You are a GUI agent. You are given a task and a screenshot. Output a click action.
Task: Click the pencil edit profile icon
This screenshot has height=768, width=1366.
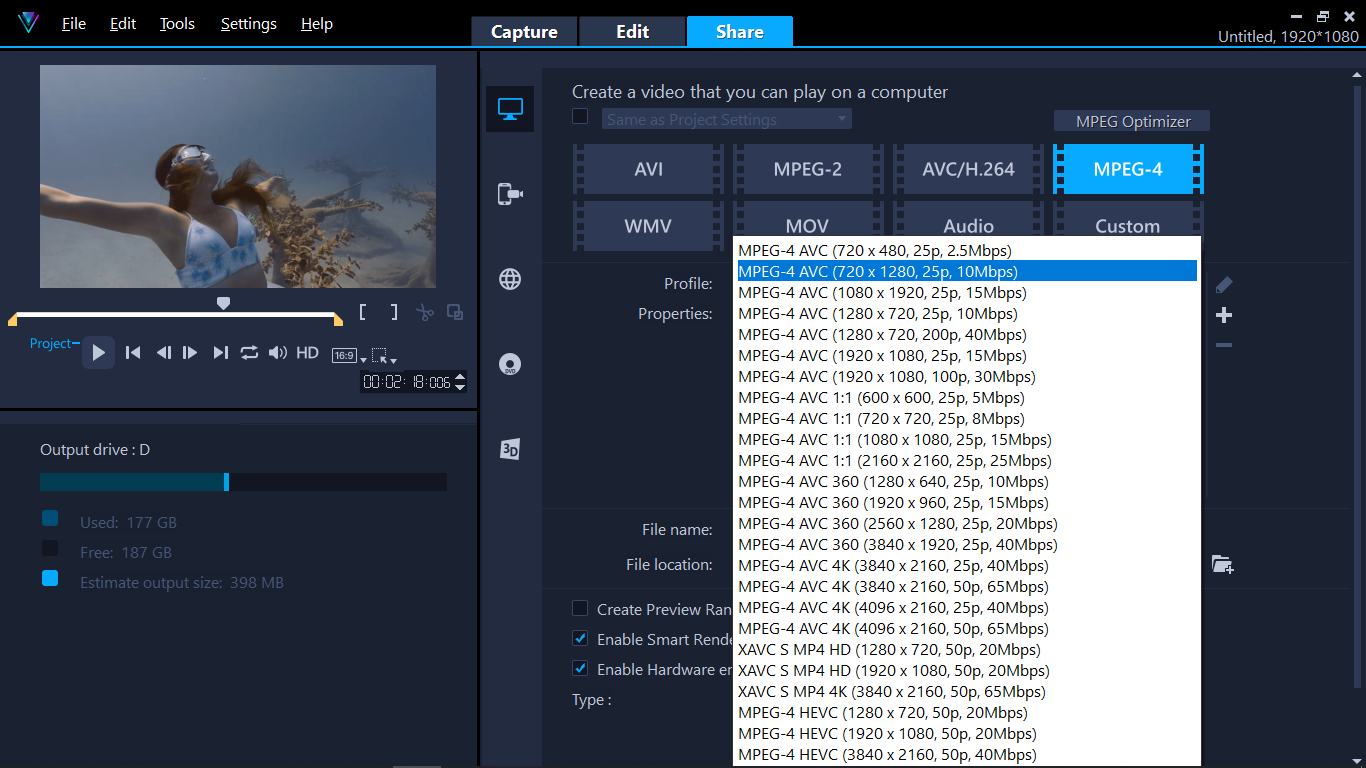tap(1224, 285)
